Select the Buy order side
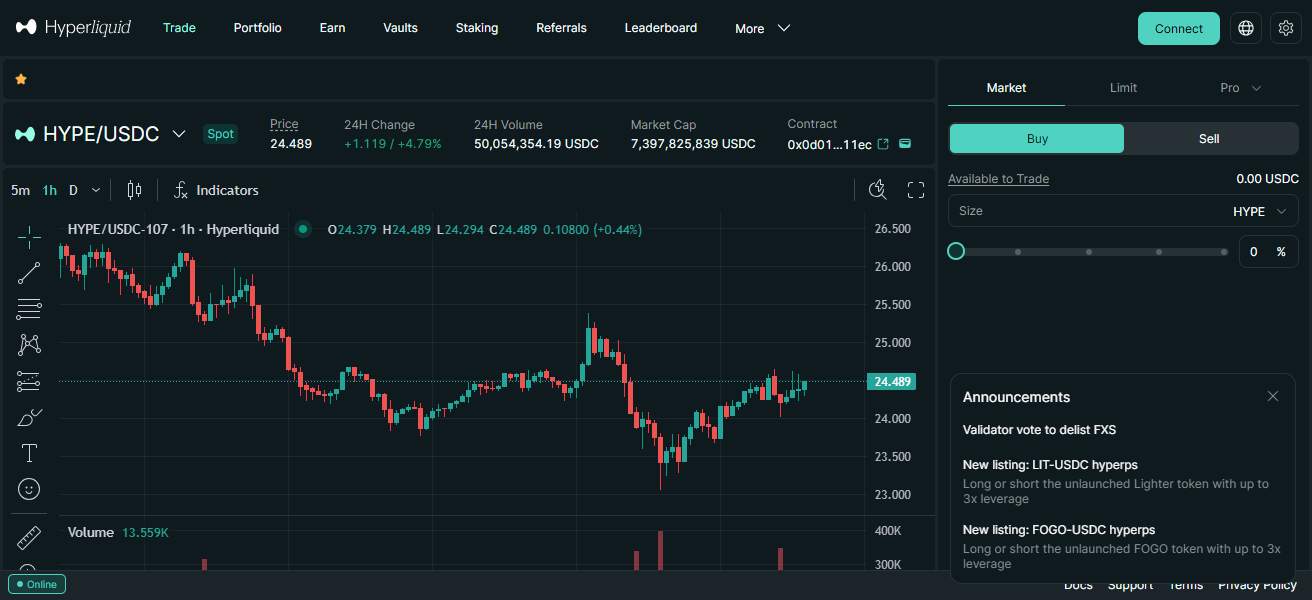This screenshot has width=1312, height=600. click(x=1037, y=139)
